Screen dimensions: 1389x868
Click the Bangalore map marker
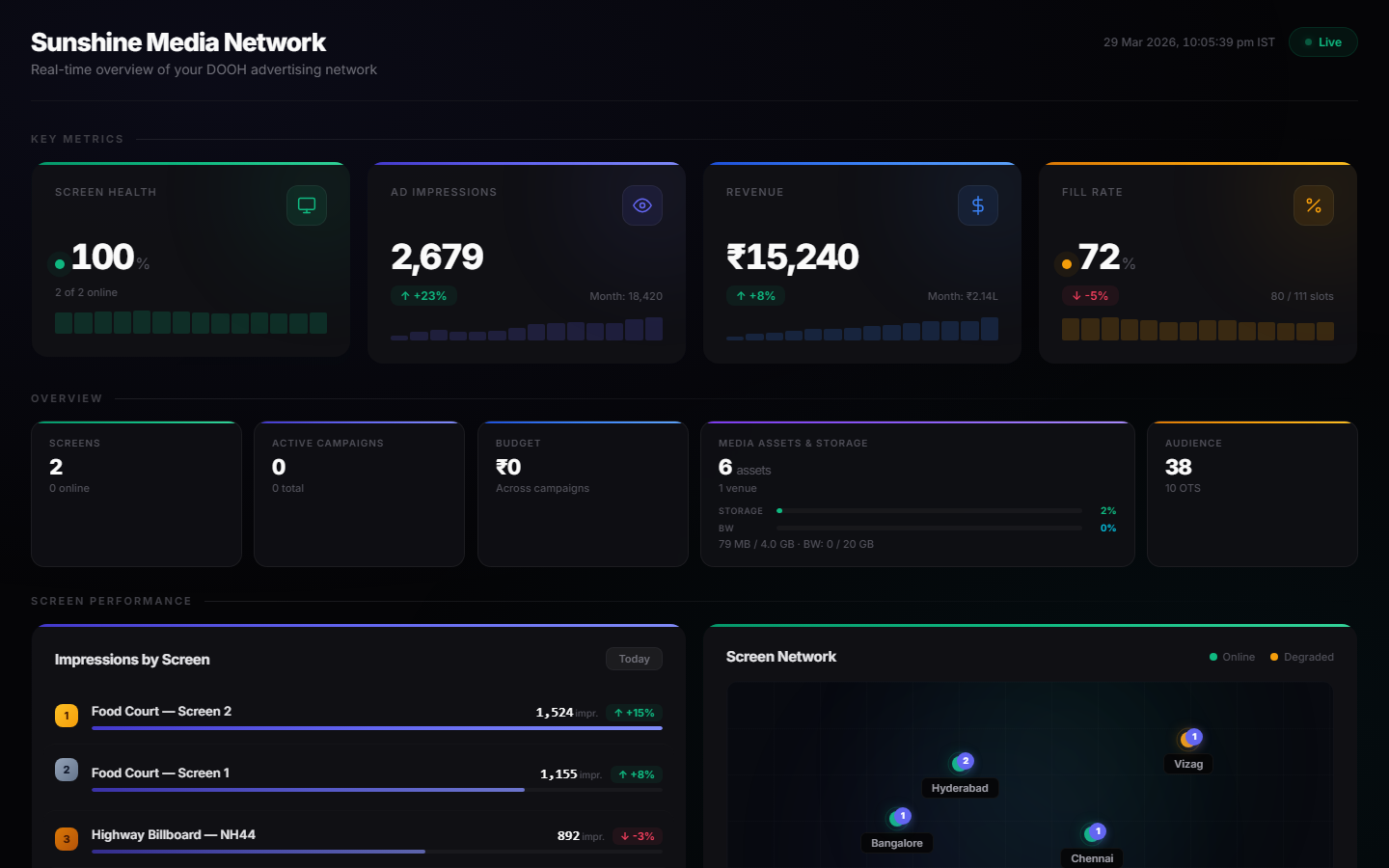pyautogui.click(x=899, y=816)
